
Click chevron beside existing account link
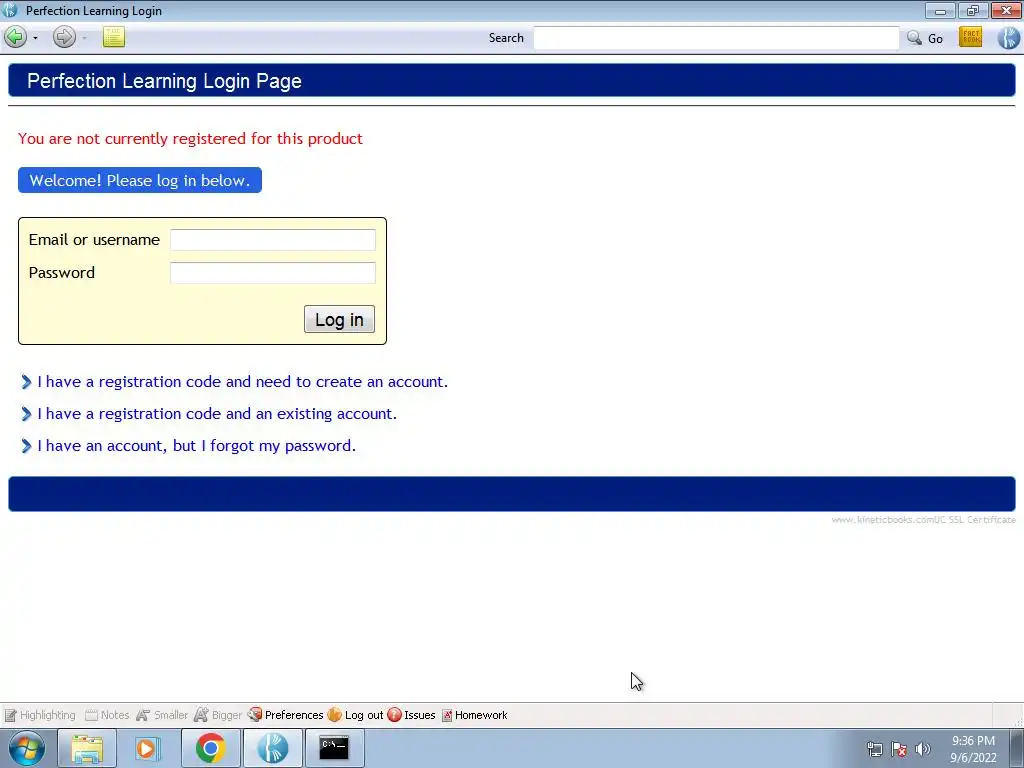(26, 414)
